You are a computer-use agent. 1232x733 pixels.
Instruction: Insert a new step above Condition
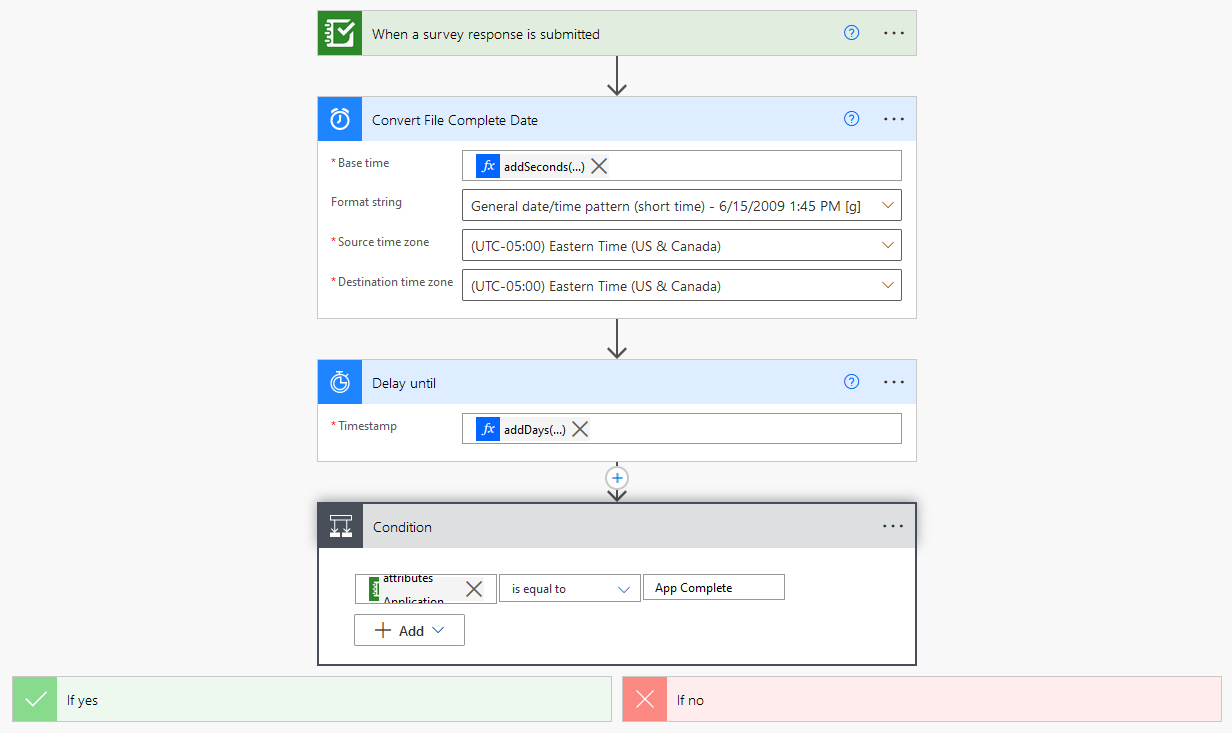[617, 478]
